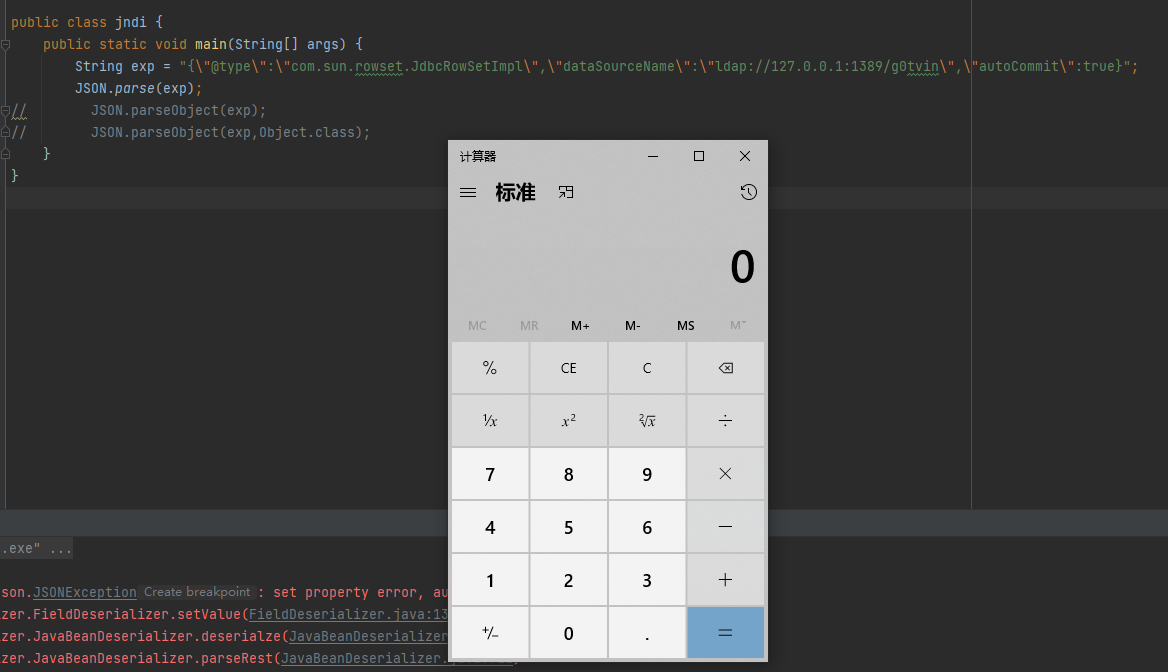
Task: Collapse the main method fold marker in editor
Action: [x=5, y=45]
